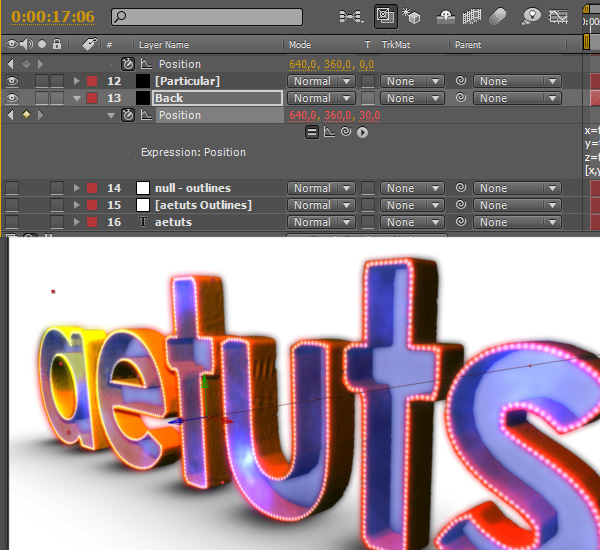Open Mode dropdown for Back layer
The height and width of the screenshot is (550, 600).
[321, 98]
